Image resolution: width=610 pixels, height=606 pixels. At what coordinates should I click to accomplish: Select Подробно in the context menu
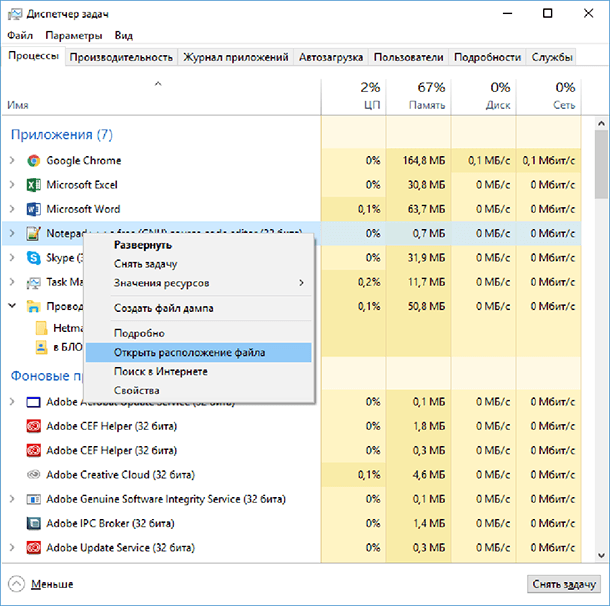point(198,333)
